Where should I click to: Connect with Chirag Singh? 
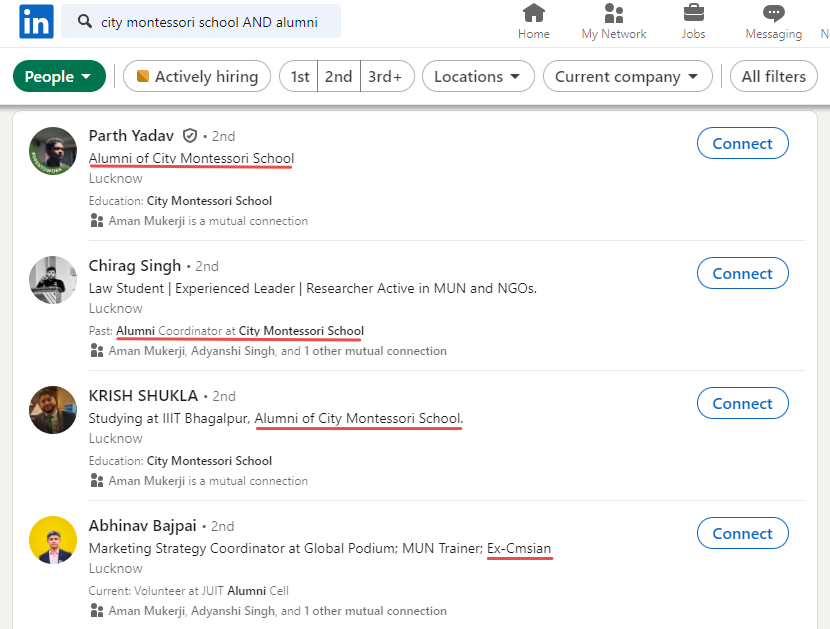743,273
